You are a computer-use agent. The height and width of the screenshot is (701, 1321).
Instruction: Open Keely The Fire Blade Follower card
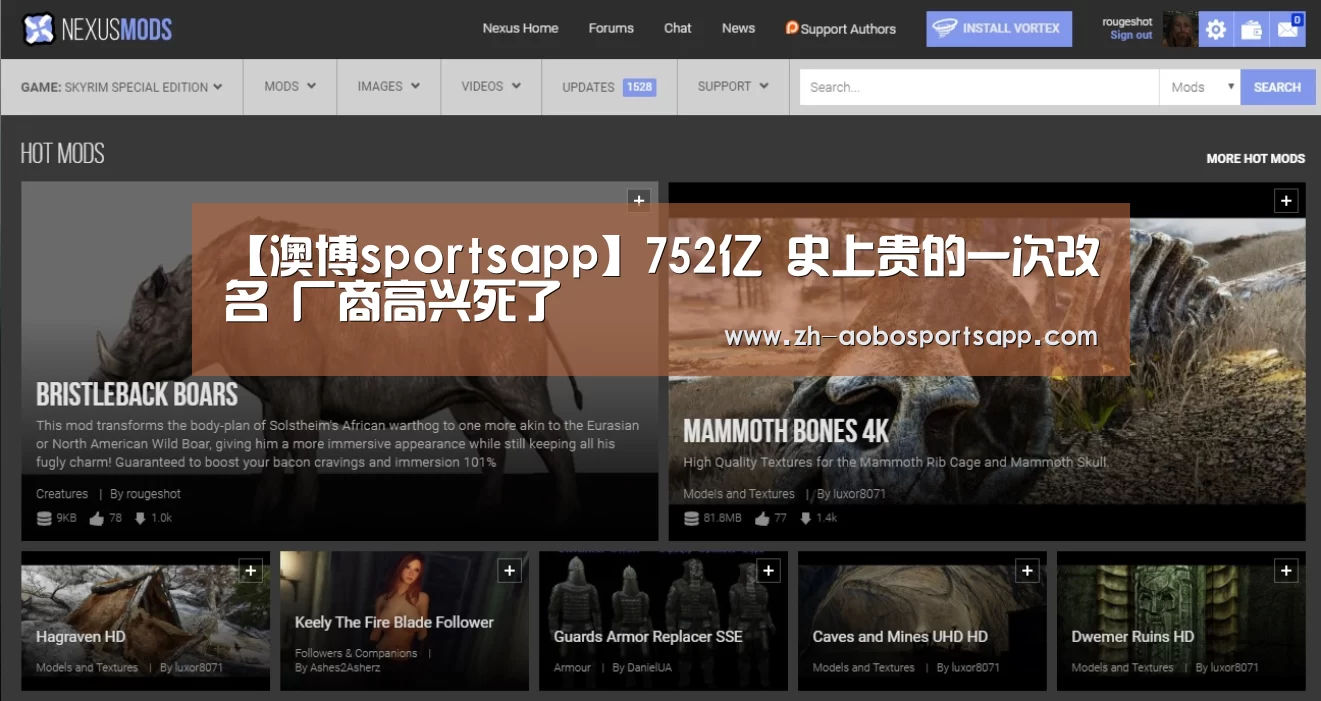(x=404, y=621)
